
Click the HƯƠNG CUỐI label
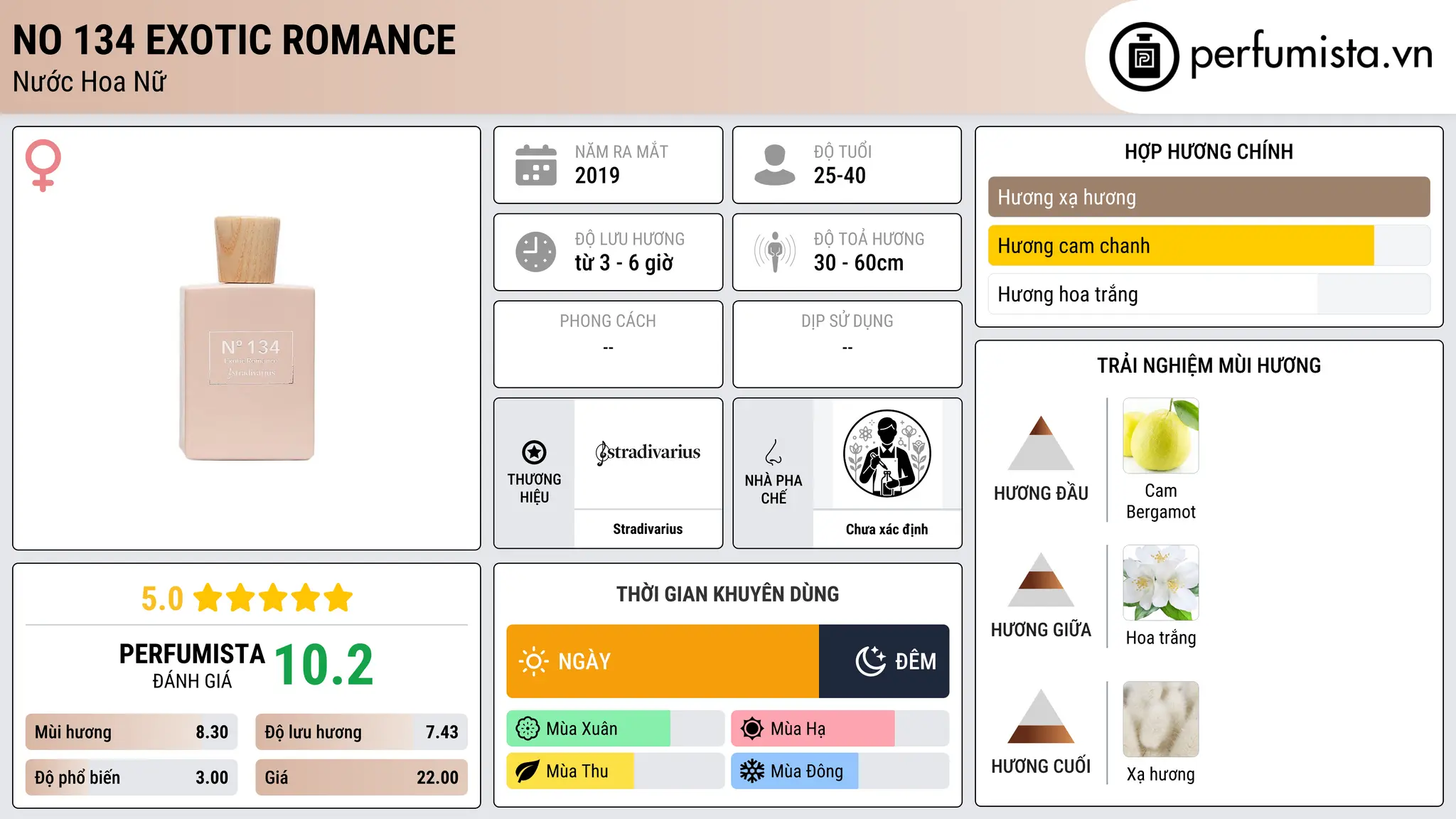(x=1041, y=766)
